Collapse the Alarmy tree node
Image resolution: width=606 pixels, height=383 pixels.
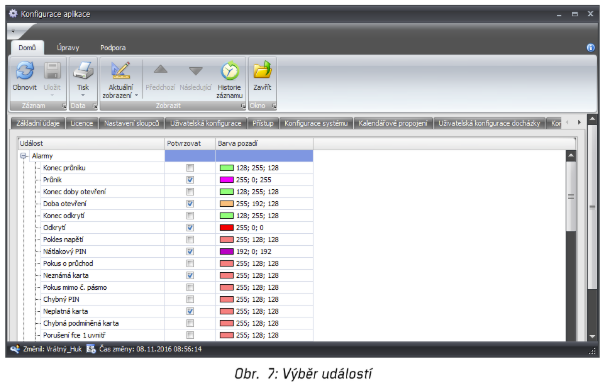tap(24, 156)
